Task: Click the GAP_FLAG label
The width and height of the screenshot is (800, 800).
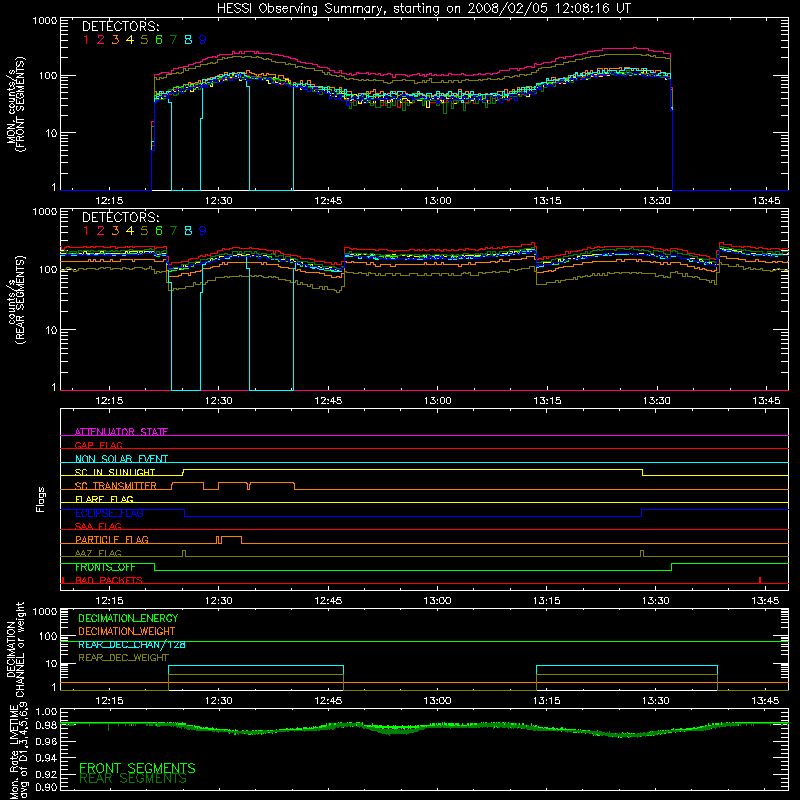Action: click(x=99, y=445)
